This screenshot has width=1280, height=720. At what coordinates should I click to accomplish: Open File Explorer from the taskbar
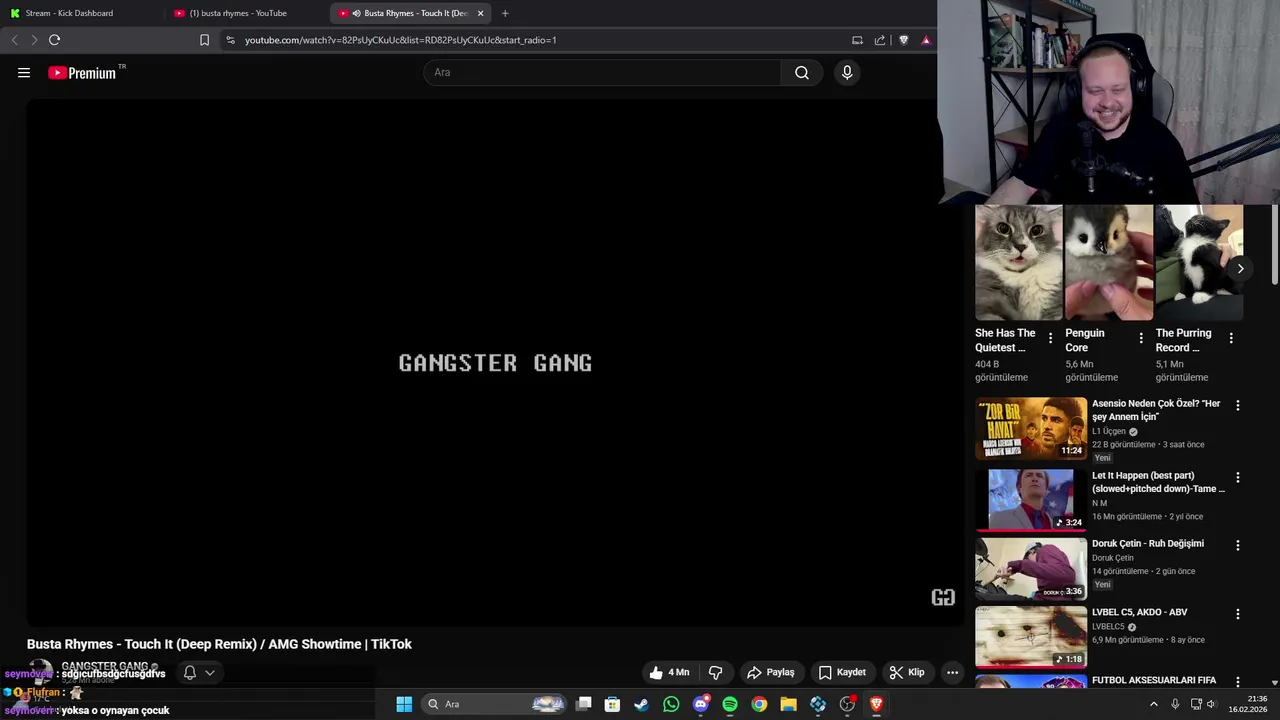pyautogui.click(x=789, y=704)
